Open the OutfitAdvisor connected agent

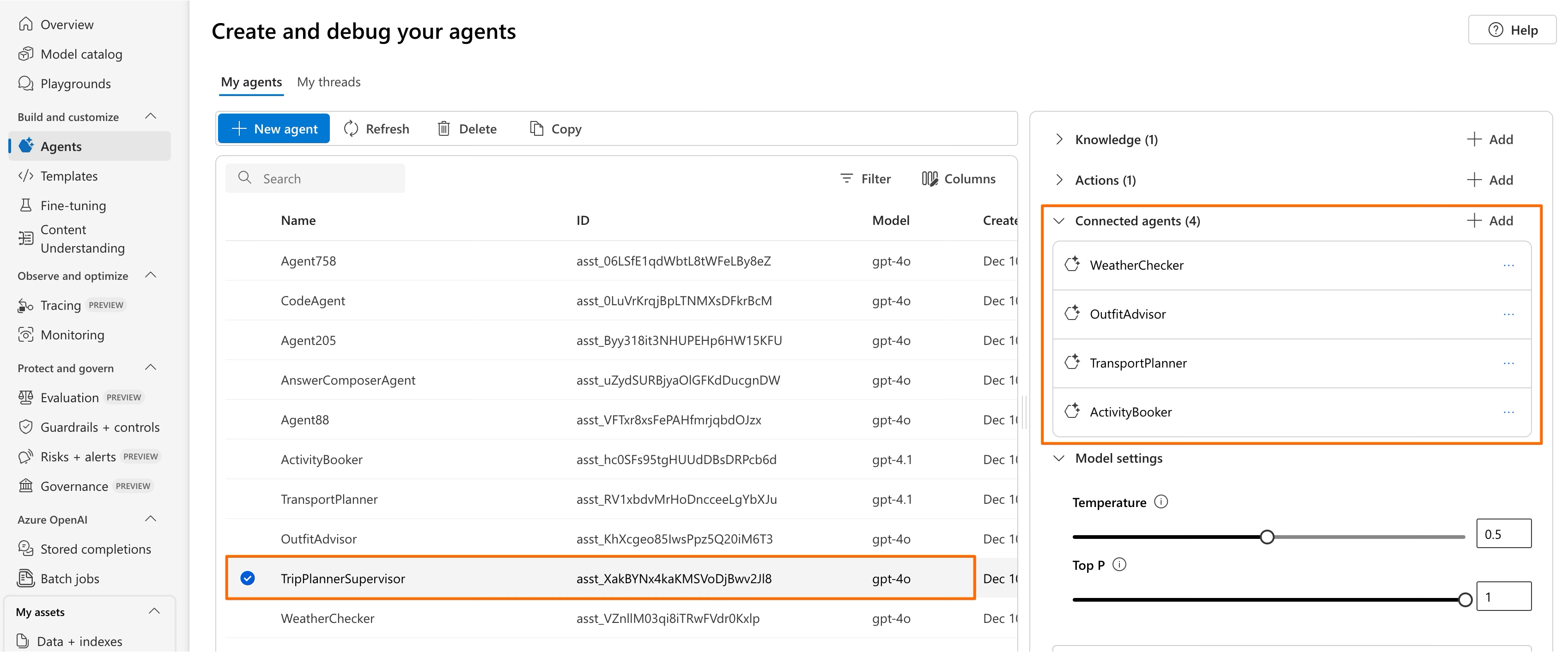(1292, 314)
